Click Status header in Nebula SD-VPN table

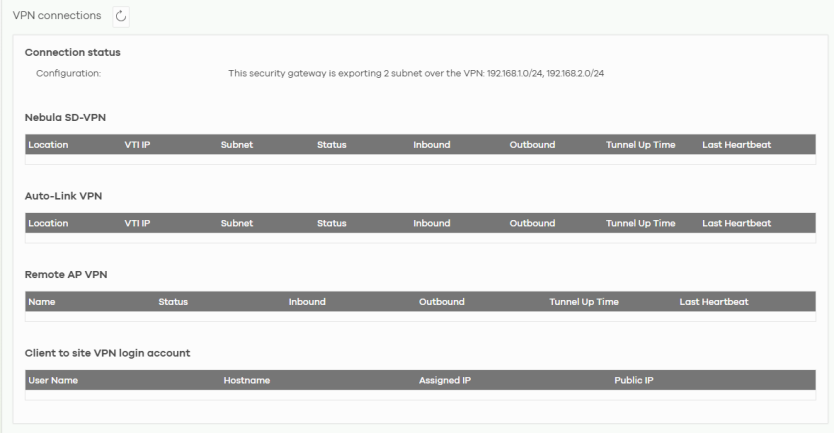(331, 145)
